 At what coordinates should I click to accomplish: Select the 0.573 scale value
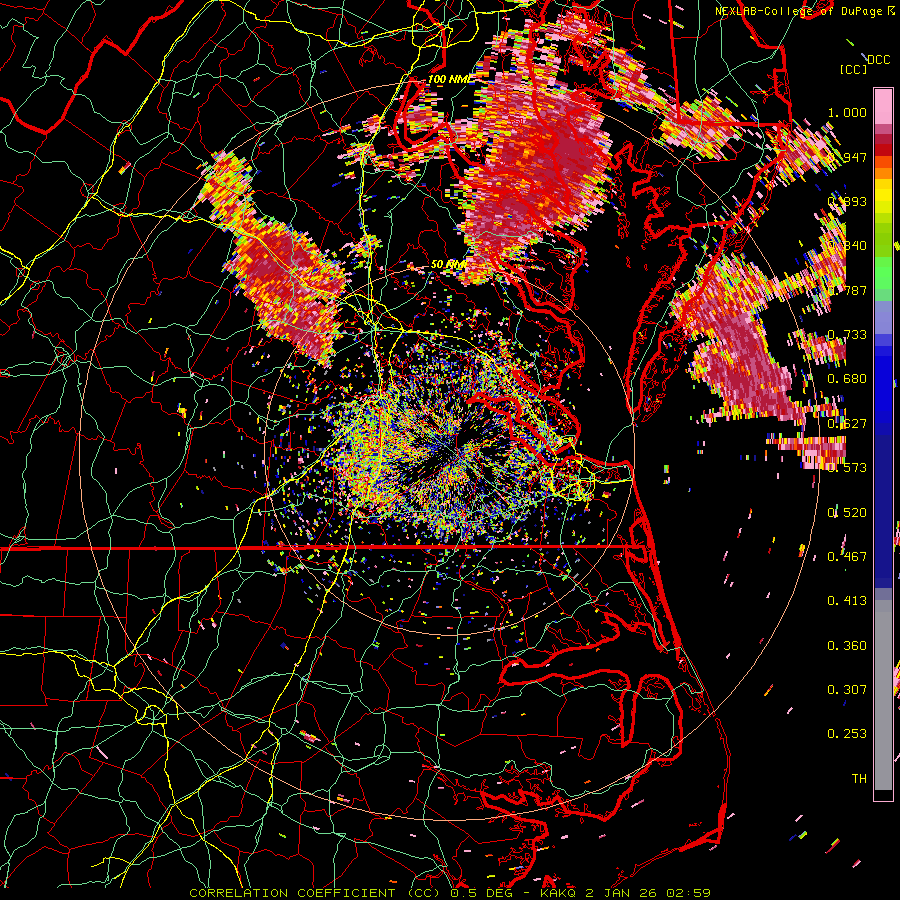[847, 467]
